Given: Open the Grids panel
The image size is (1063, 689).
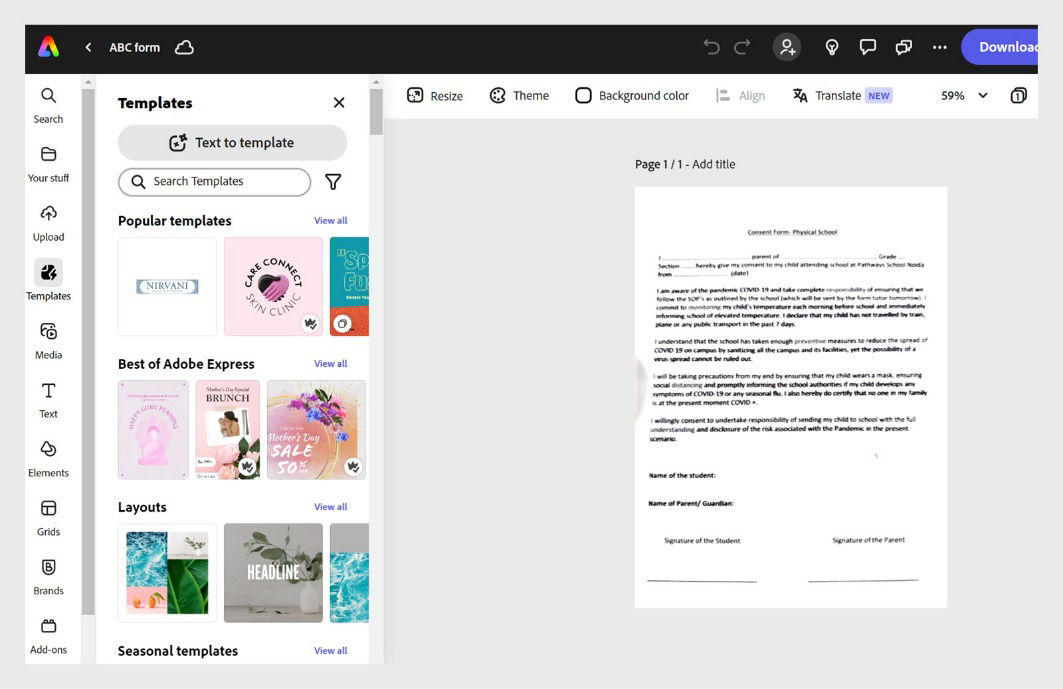Looking at the screenshot, I should point(48,515).
